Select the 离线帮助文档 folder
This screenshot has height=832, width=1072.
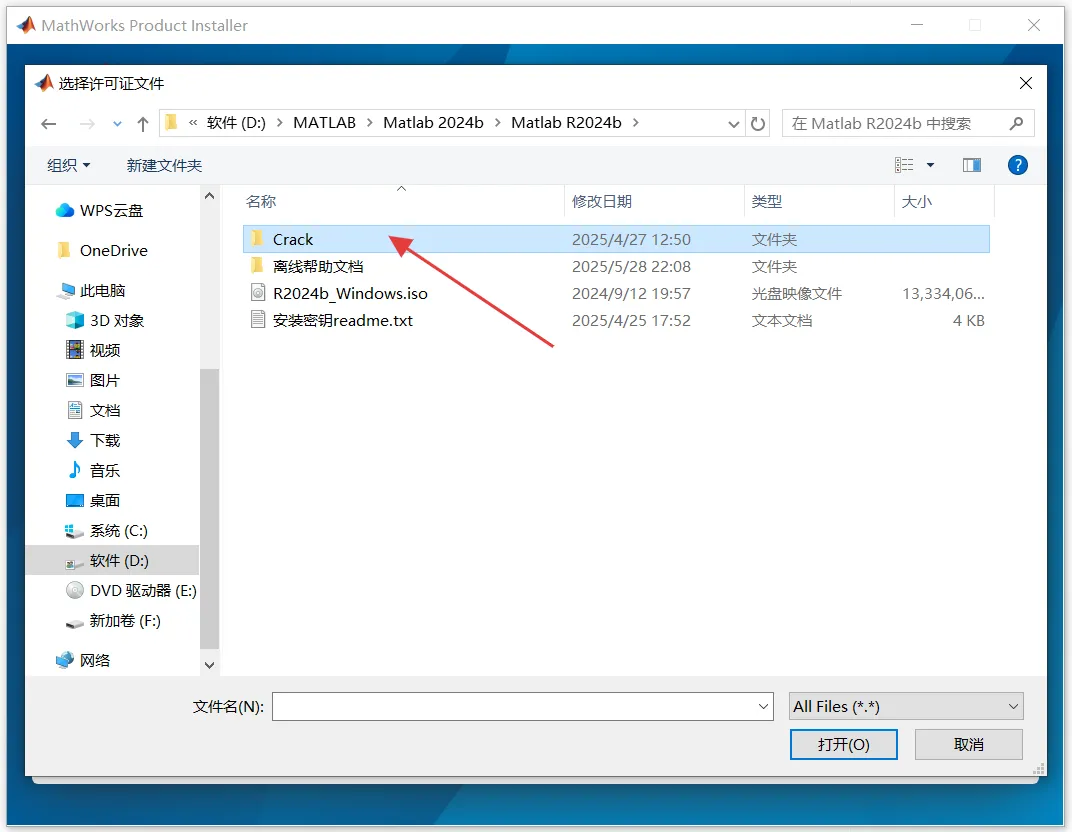318,267
